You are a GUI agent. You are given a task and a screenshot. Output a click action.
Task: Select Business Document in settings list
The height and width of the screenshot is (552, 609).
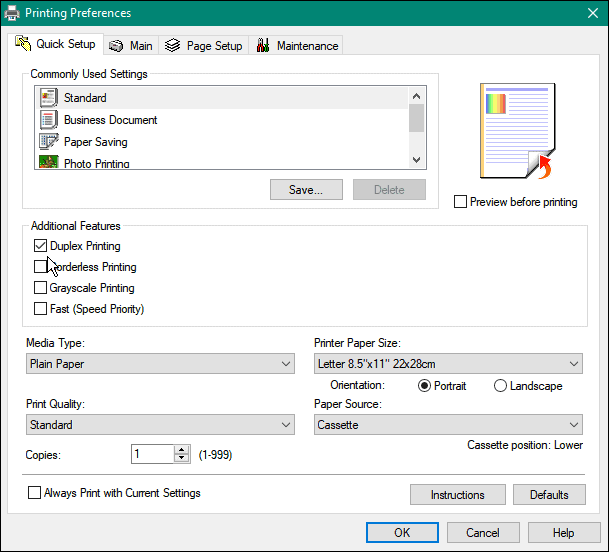tap(222, 120)
